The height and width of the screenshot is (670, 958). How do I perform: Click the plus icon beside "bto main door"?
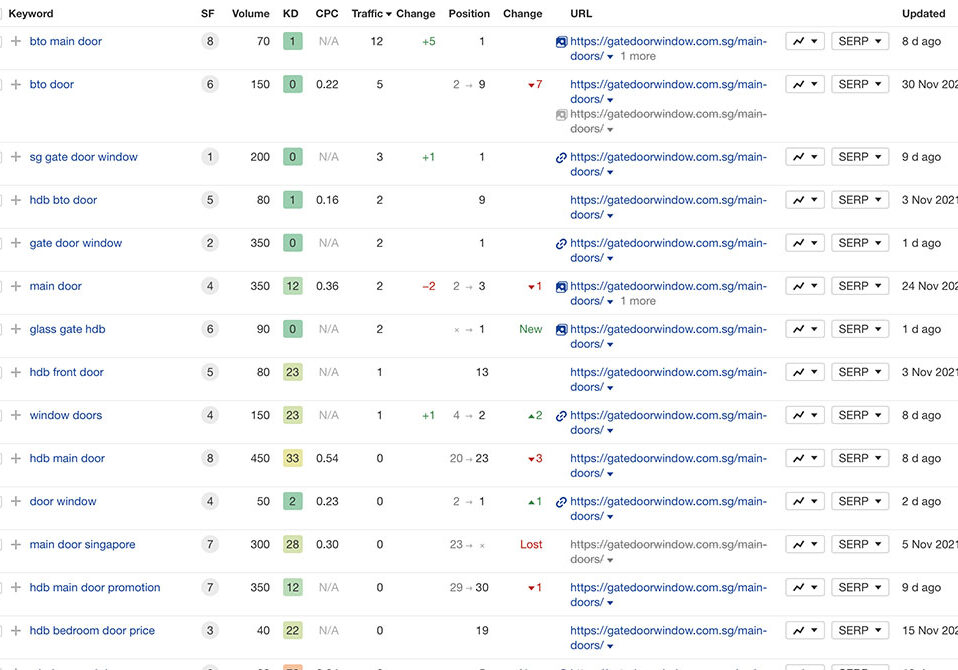16,42
